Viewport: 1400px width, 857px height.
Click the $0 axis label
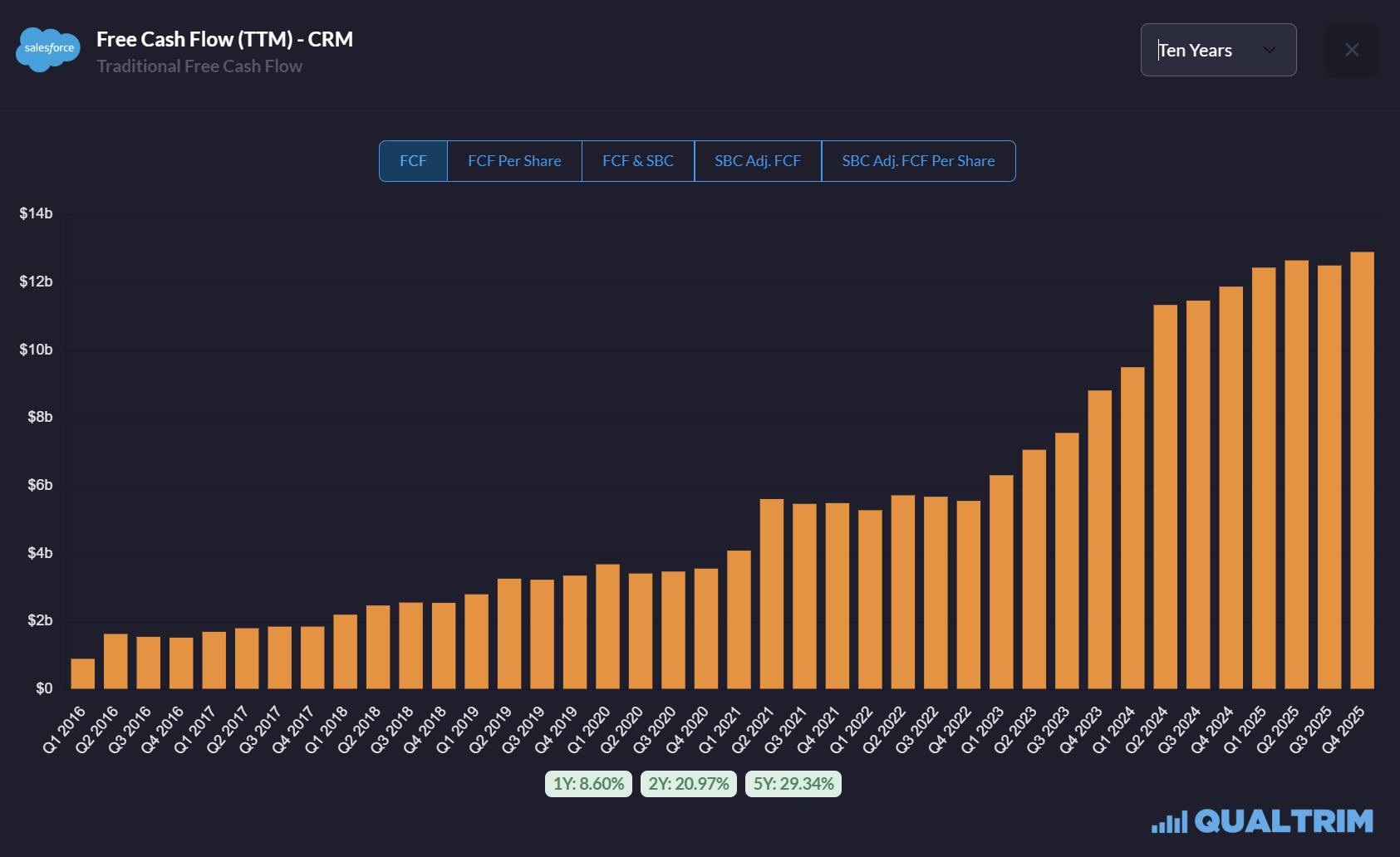pyautogui.click(x=44, y=688)
